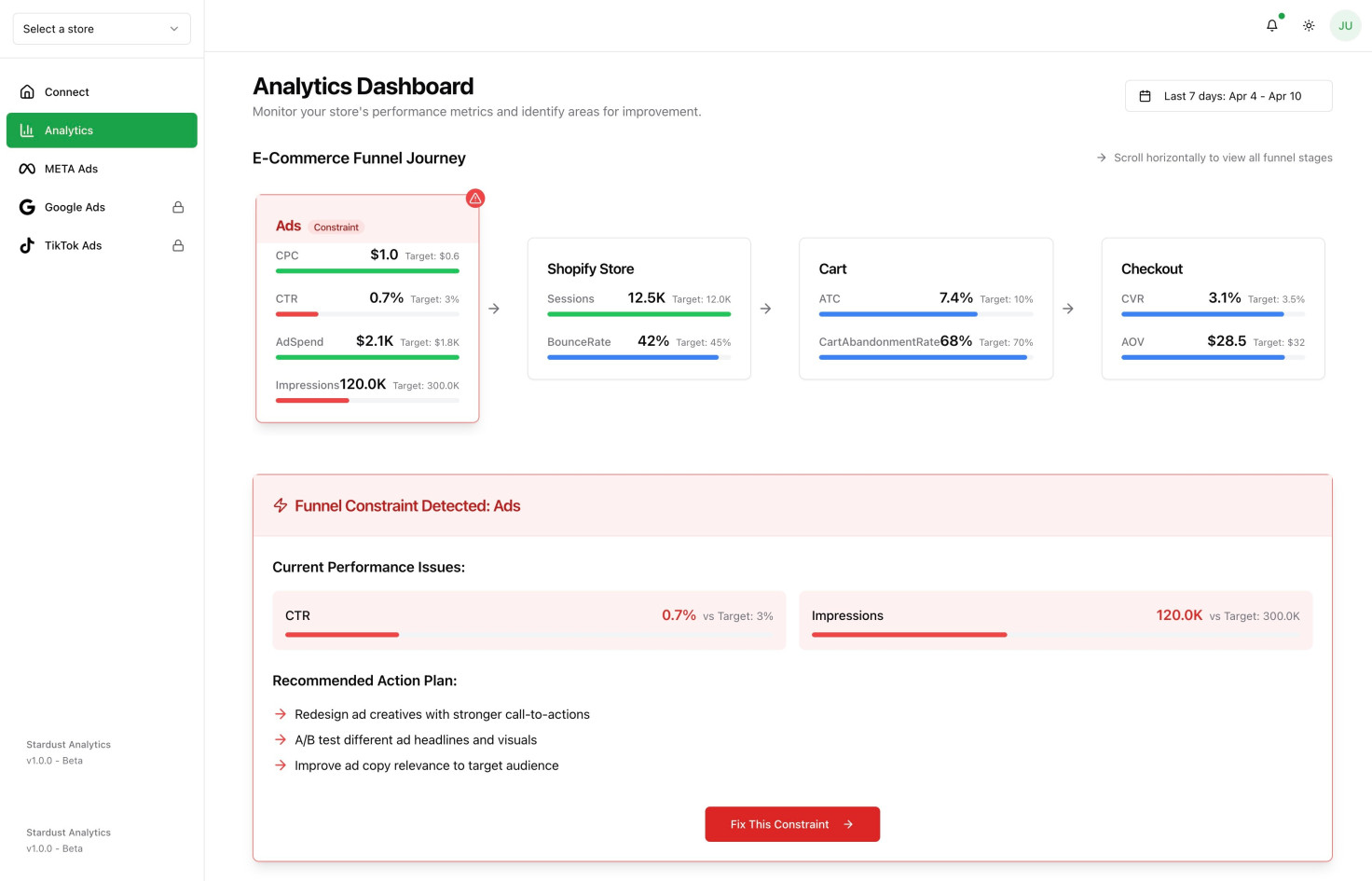
Task: Click the Checkout funnel stage card
Action: [1212, 309]
